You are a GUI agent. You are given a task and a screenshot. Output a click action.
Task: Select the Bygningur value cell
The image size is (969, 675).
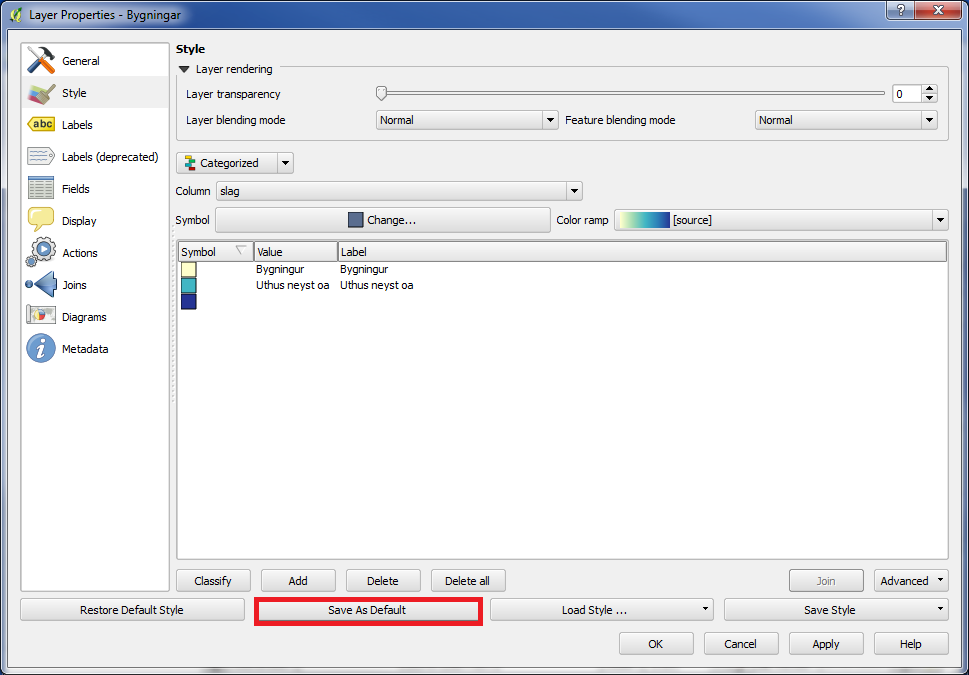pos(280,270)
